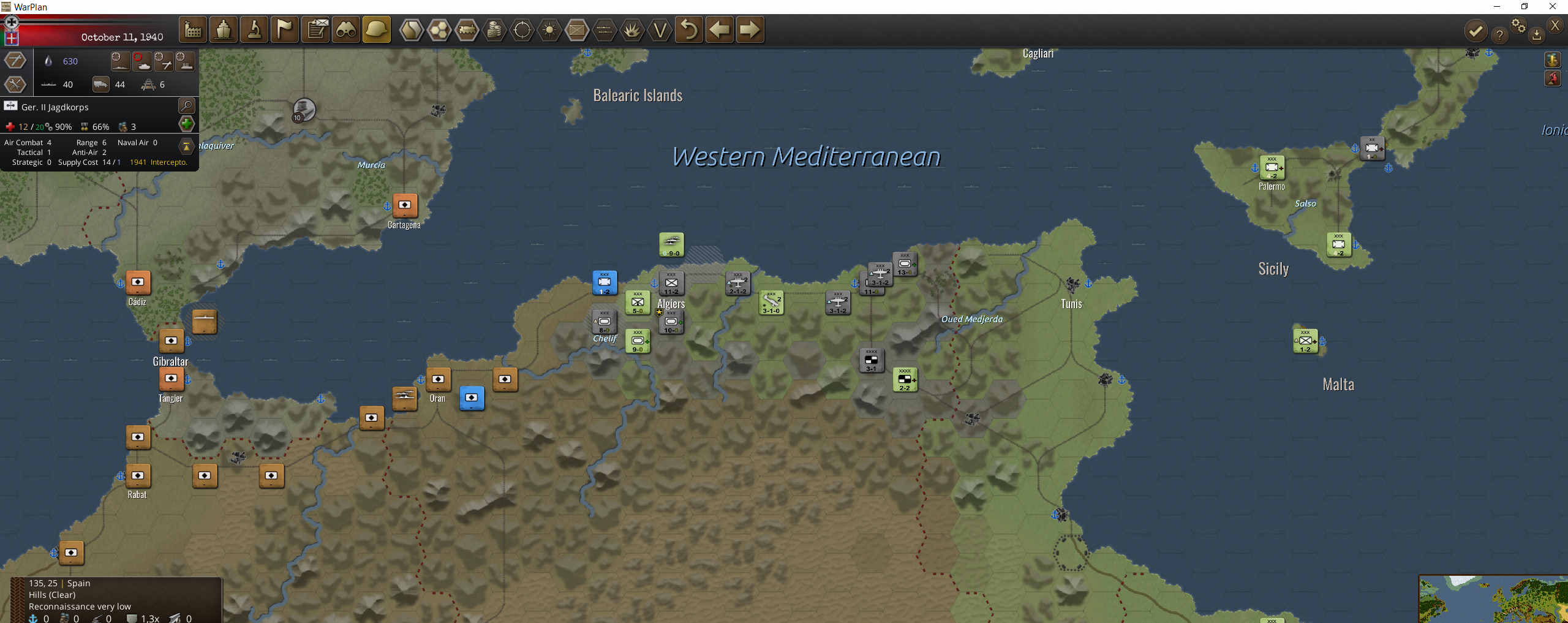Screen dimensions: 1568x623
Task: End turn with the checkmark button
Action: tap(1476, 30)
